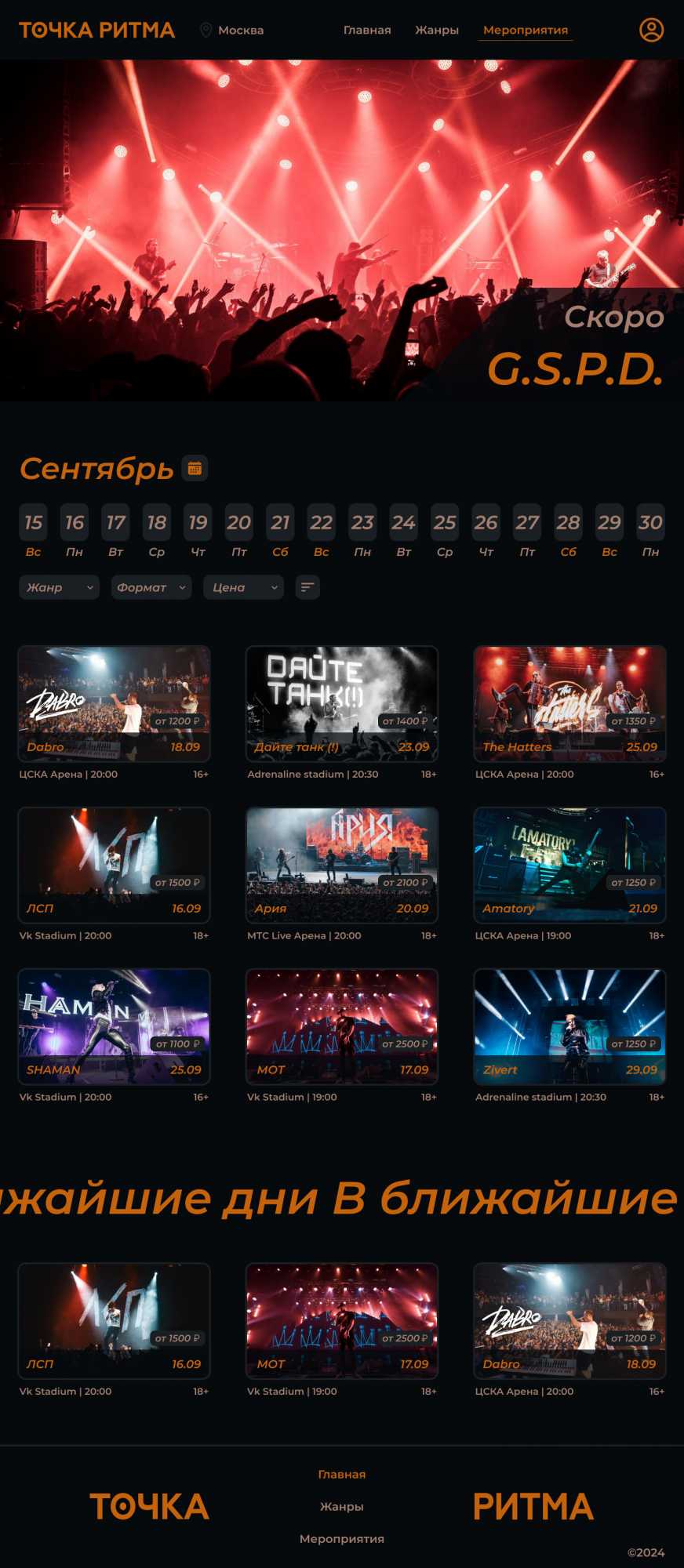
Task: Click 'МТС Live Арена | 20:00' venue text
Action: click(304, 935)
